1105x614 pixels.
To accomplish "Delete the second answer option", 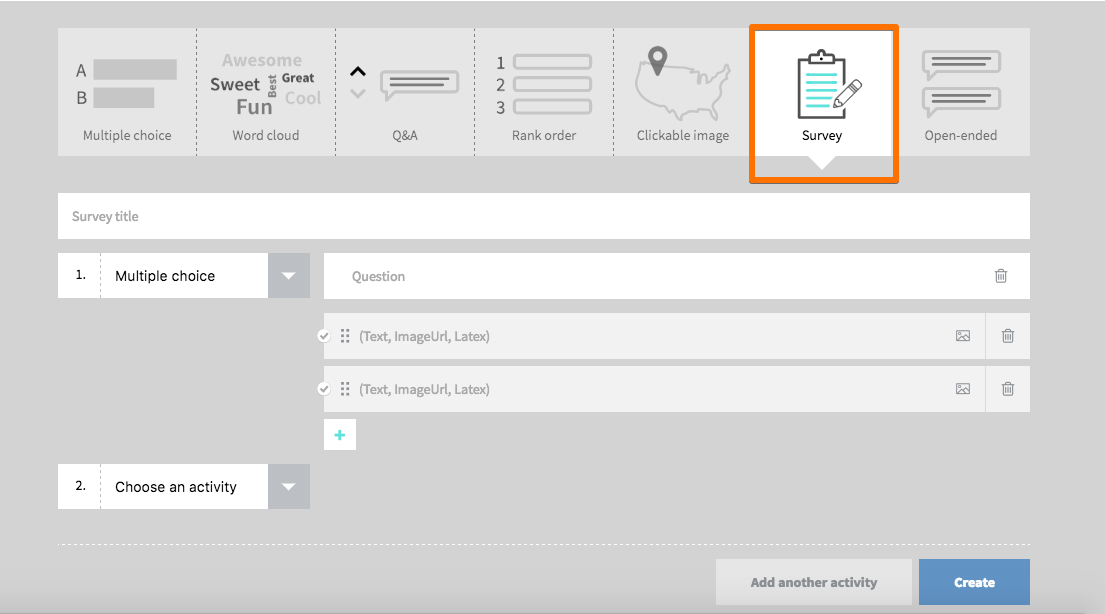I will click(x=1007, y=389).
